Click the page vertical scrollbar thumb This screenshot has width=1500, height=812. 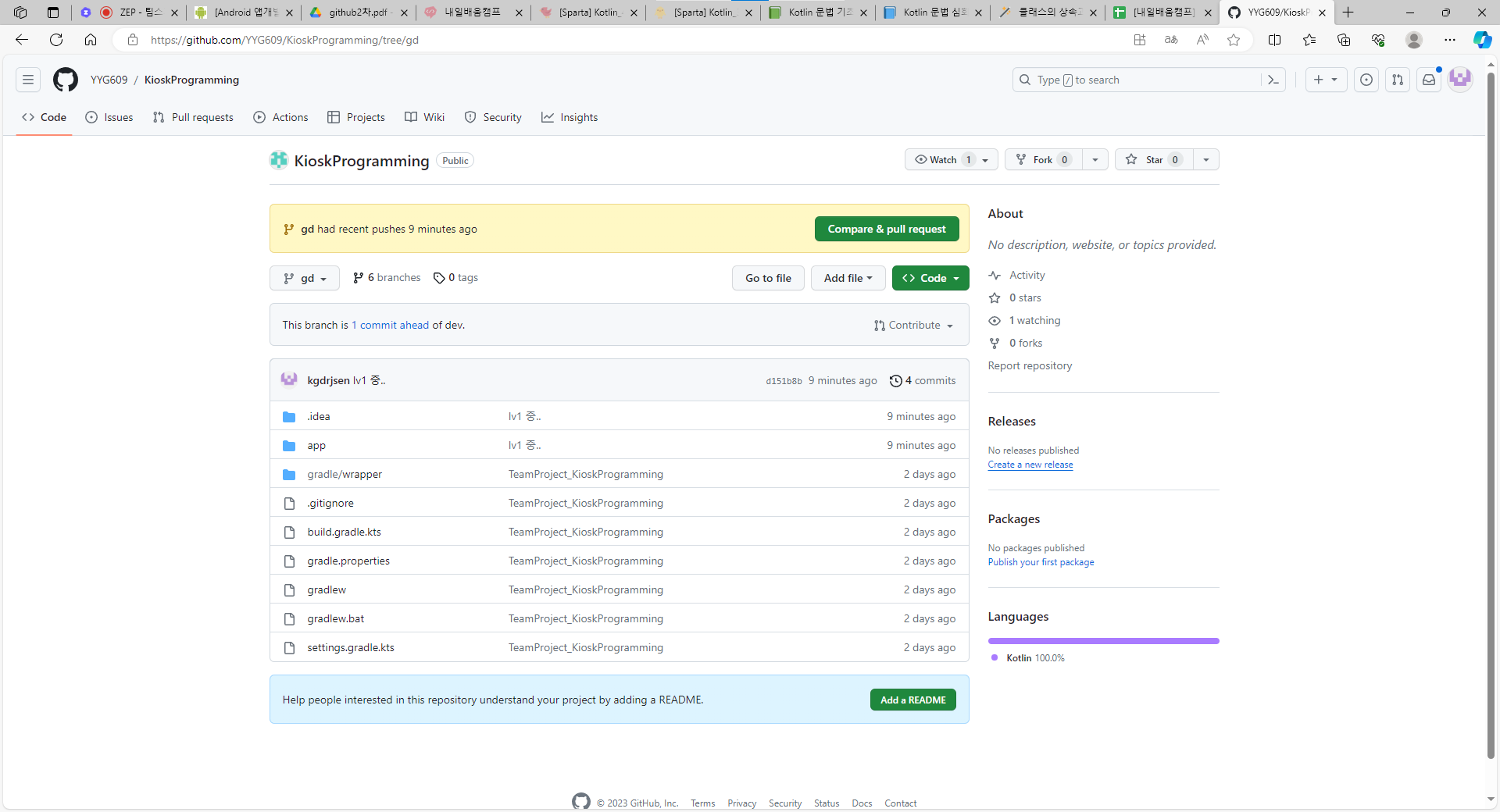tap(1491, 414)
